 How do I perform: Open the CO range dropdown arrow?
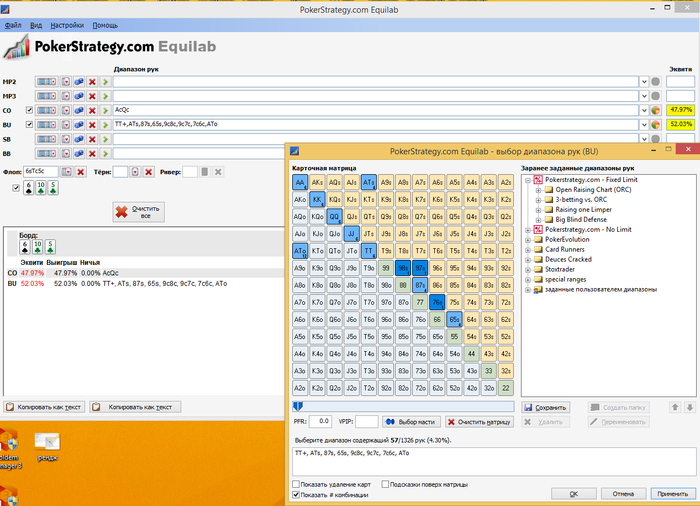[644, 110]
